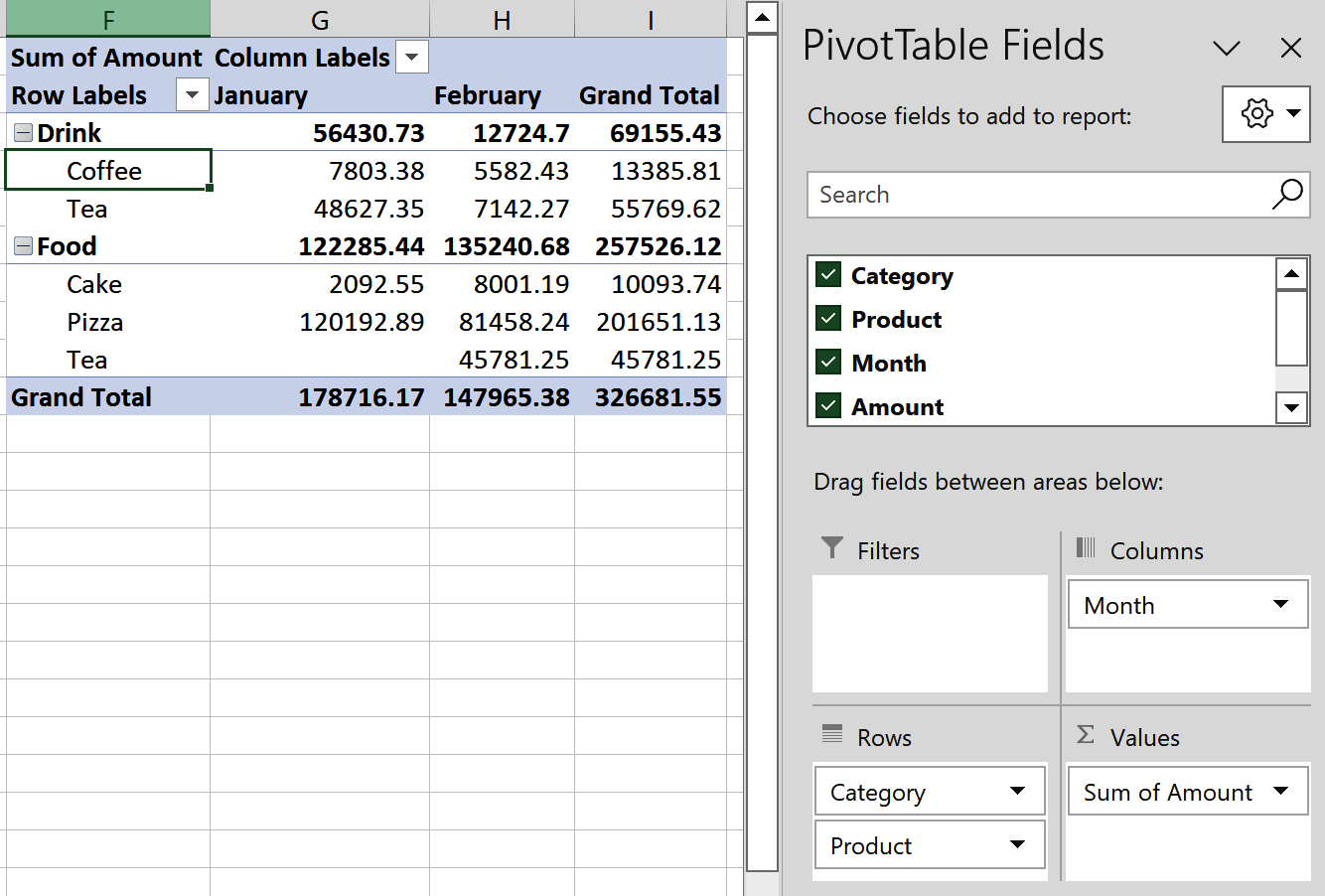Click the Drink category label
The width and height of the screenshot is (1325, 896).
coord(69,133)
